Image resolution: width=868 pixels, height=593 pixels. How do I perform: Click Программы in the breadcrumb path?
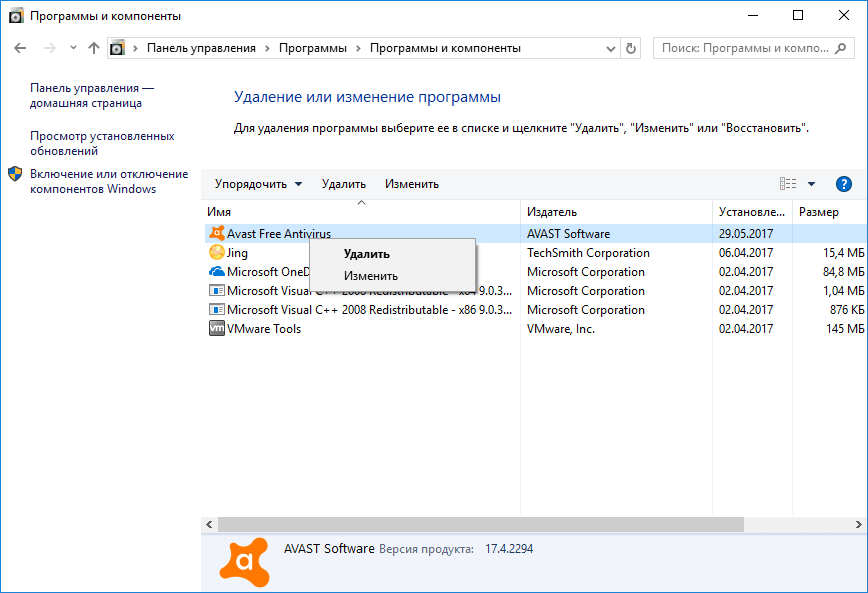313,48
